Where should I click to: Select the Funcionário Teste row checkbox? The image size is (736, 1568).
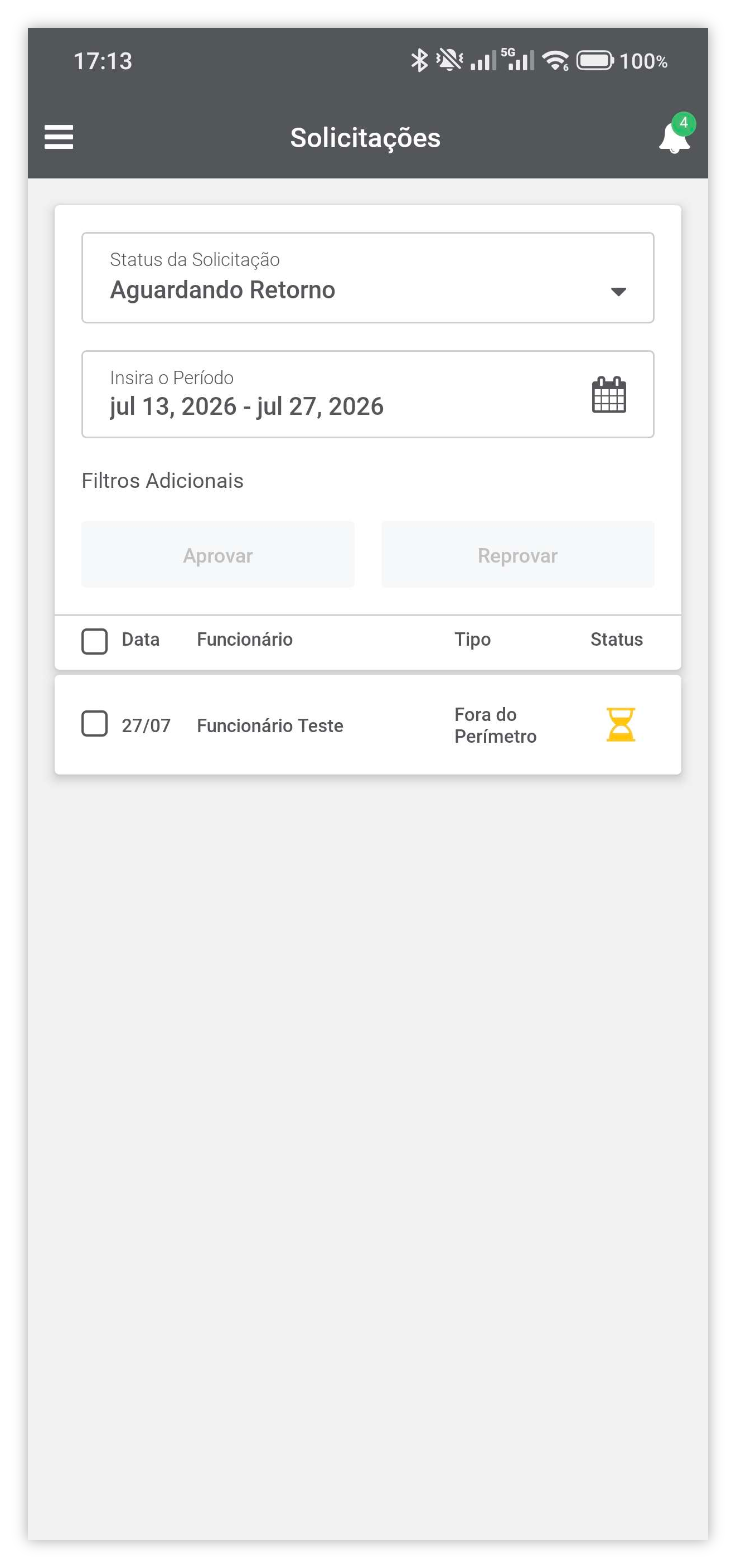94,724
